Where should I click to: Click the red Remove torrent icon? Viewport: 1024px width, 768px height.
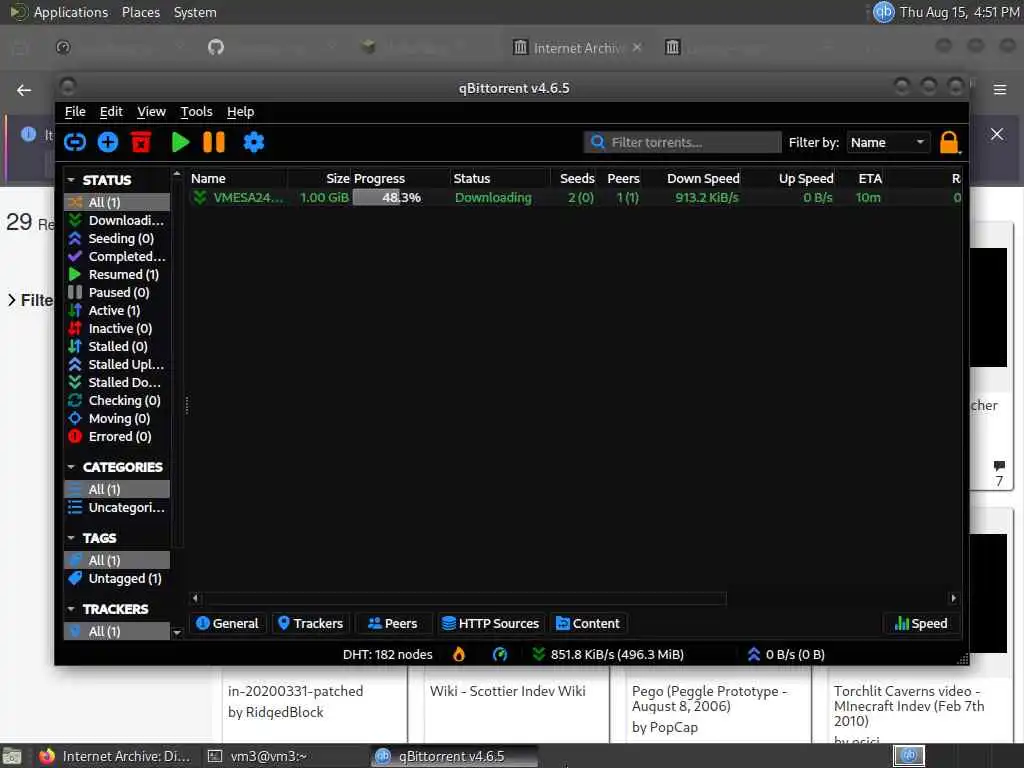tap(141, 142)
